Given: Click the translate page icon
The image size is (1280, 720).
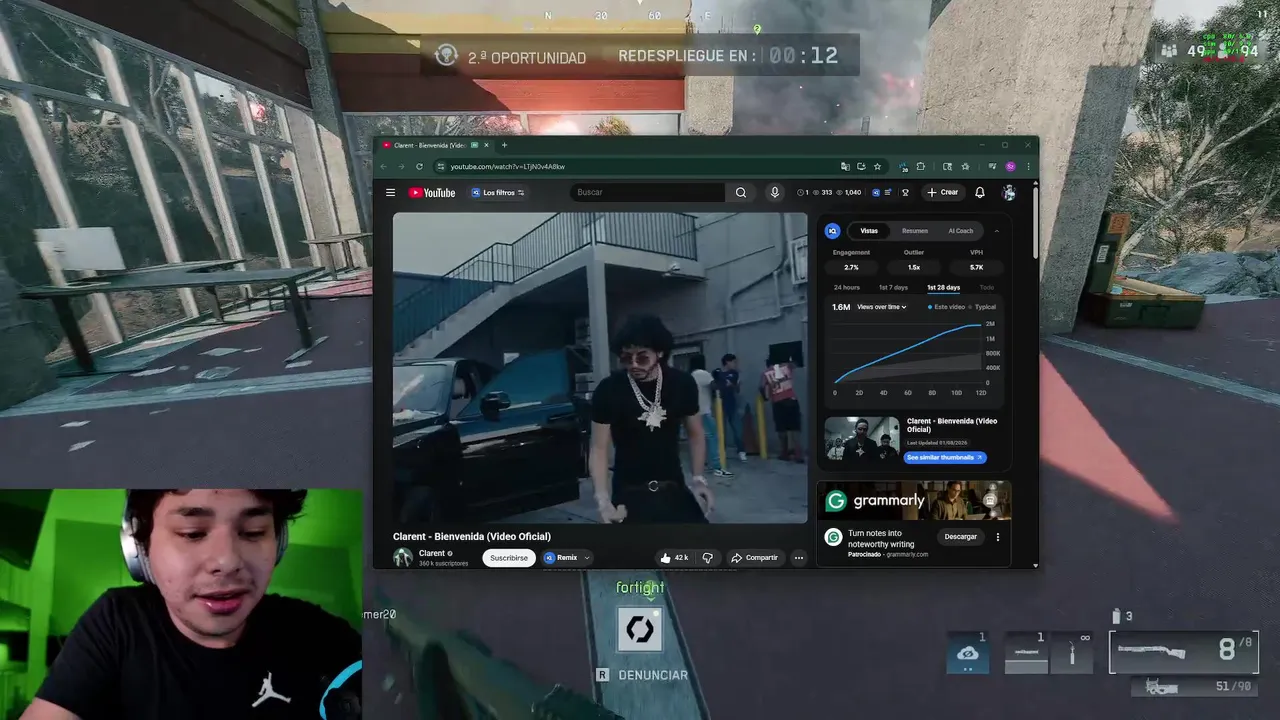Looking at the screenshot, I should point(845,167).
